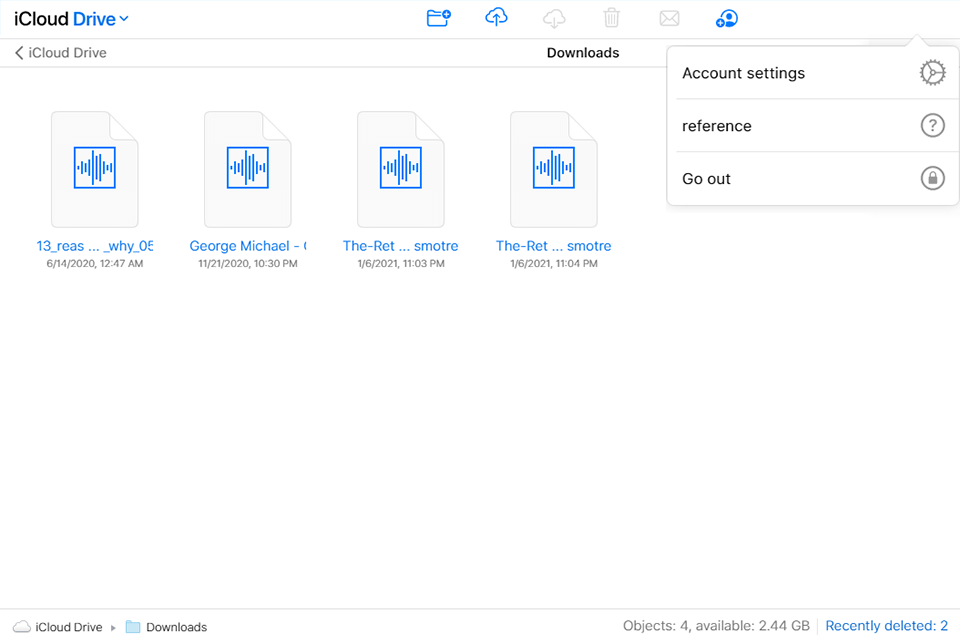The image size is (960, 640).
Task: Choose Go out from menu
Action: 813,178
